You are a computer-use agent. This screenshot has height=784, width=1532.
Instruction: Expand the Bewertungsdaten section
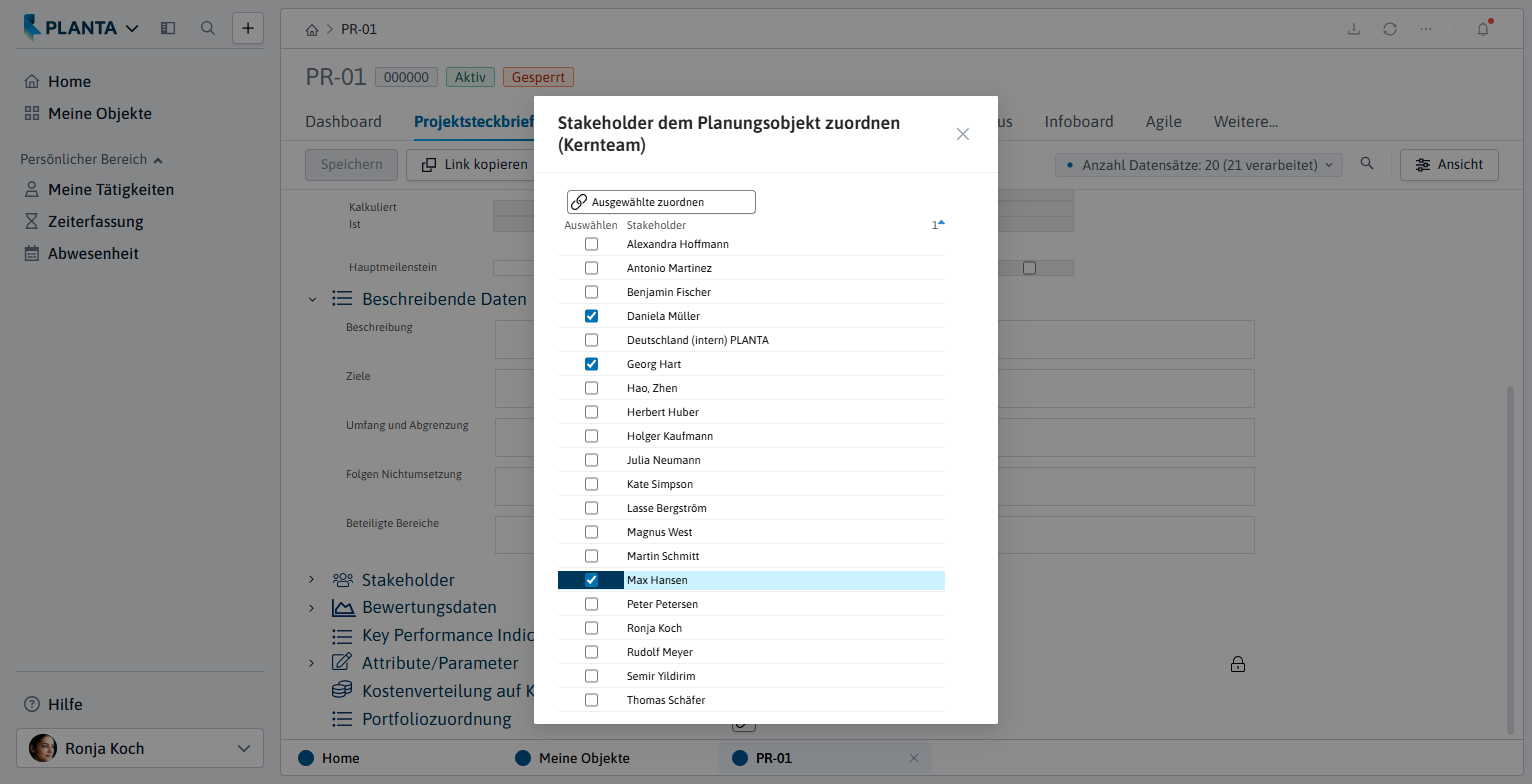pyautogui.click(x=312, y=607)
